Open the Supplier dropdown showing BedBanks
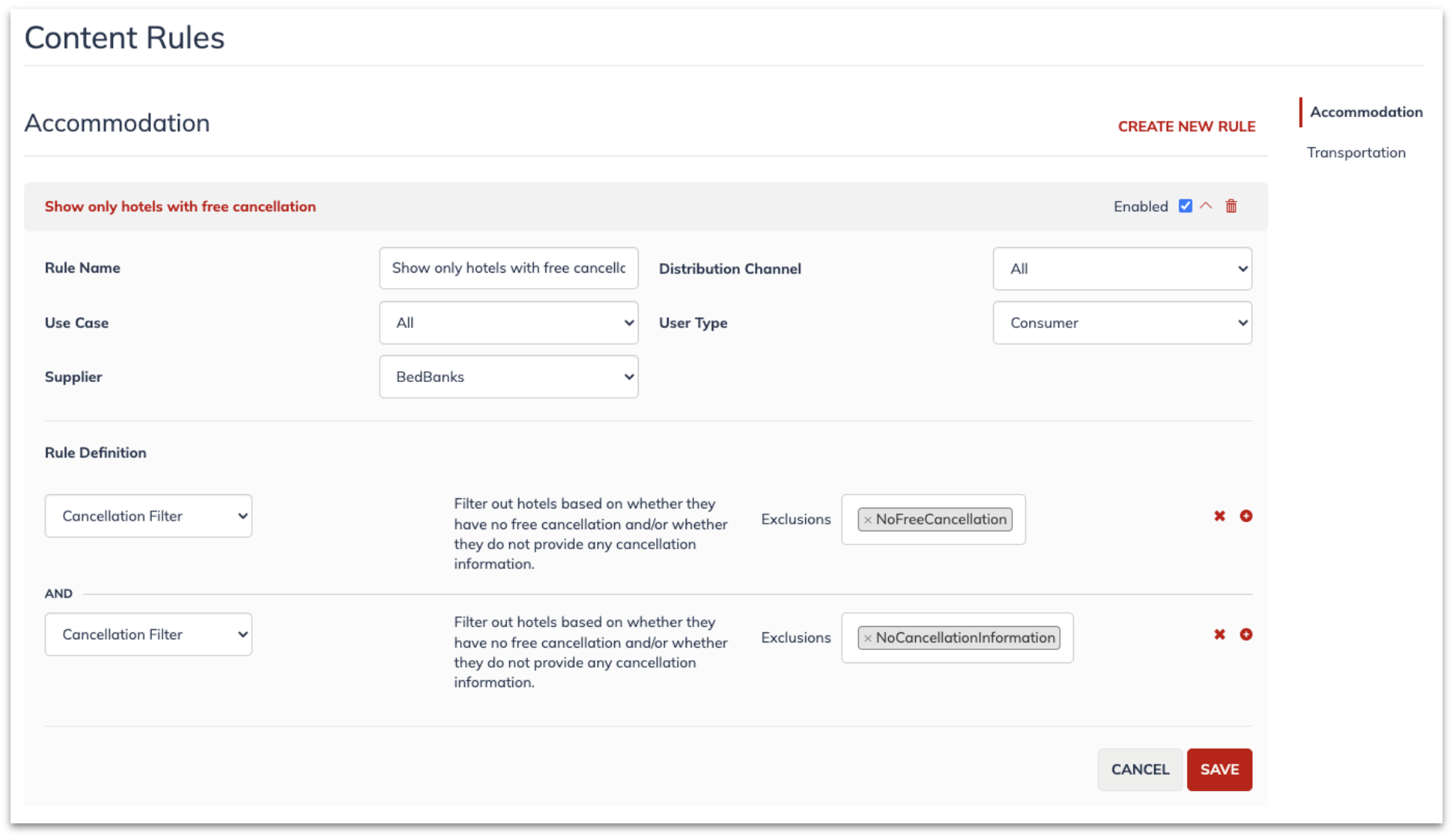The height and width of the screenshot is (838, 1456). 508,377
